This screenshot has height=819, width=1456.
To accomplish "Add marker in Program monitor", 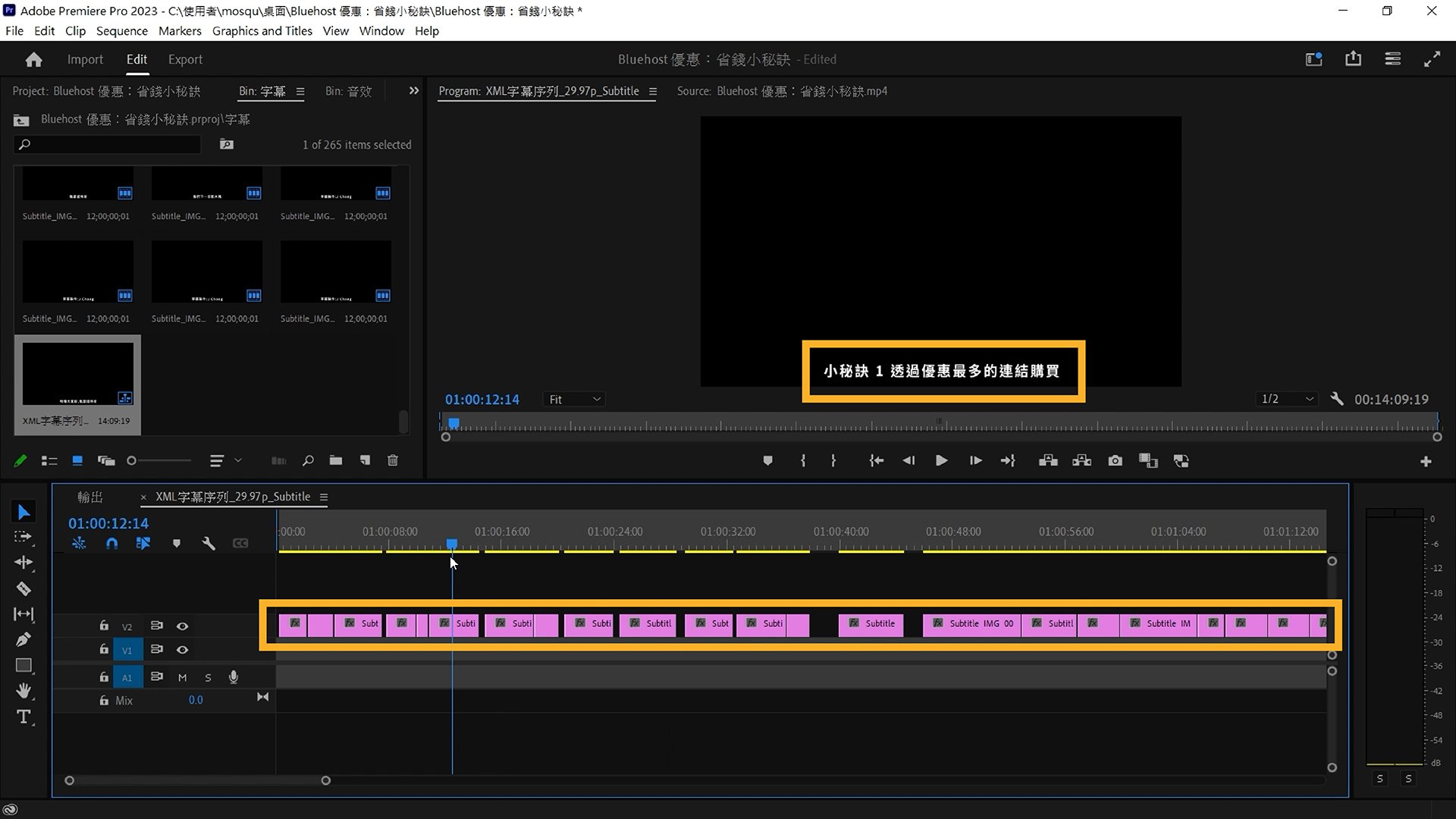I will [767, 460].
